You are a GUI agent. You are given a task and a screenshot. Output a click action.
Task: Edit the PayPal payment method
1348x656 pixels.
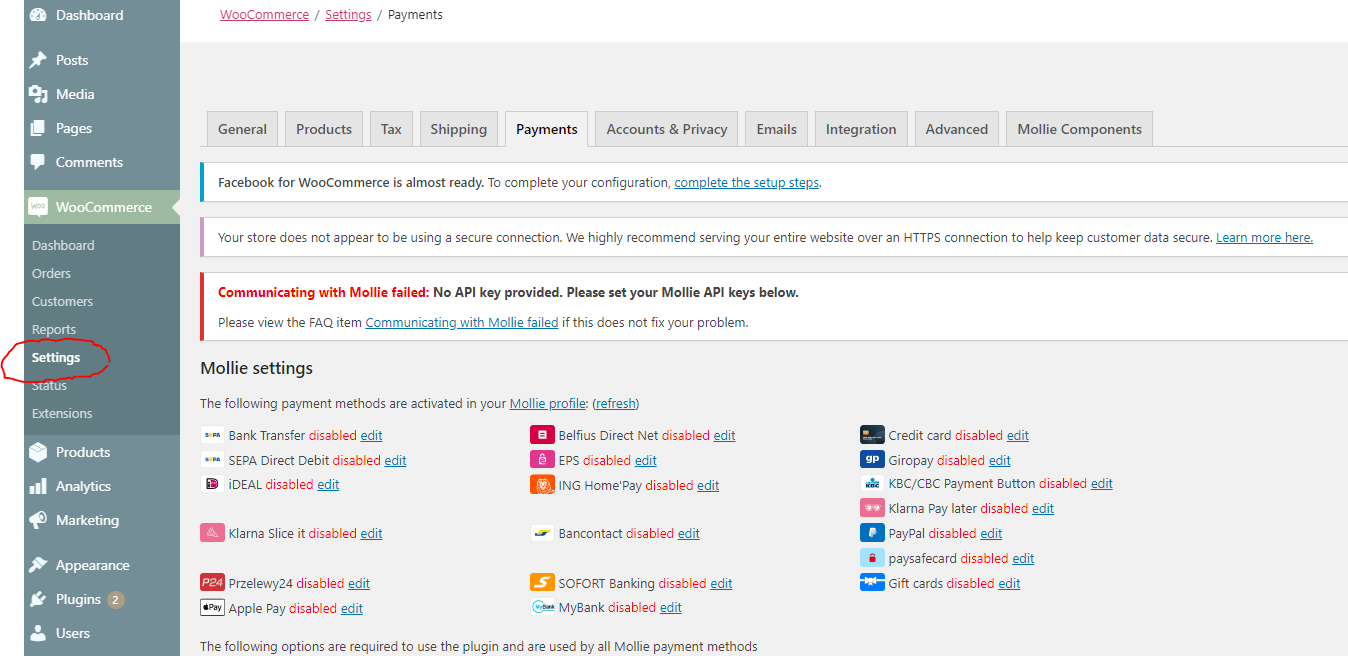991,534
